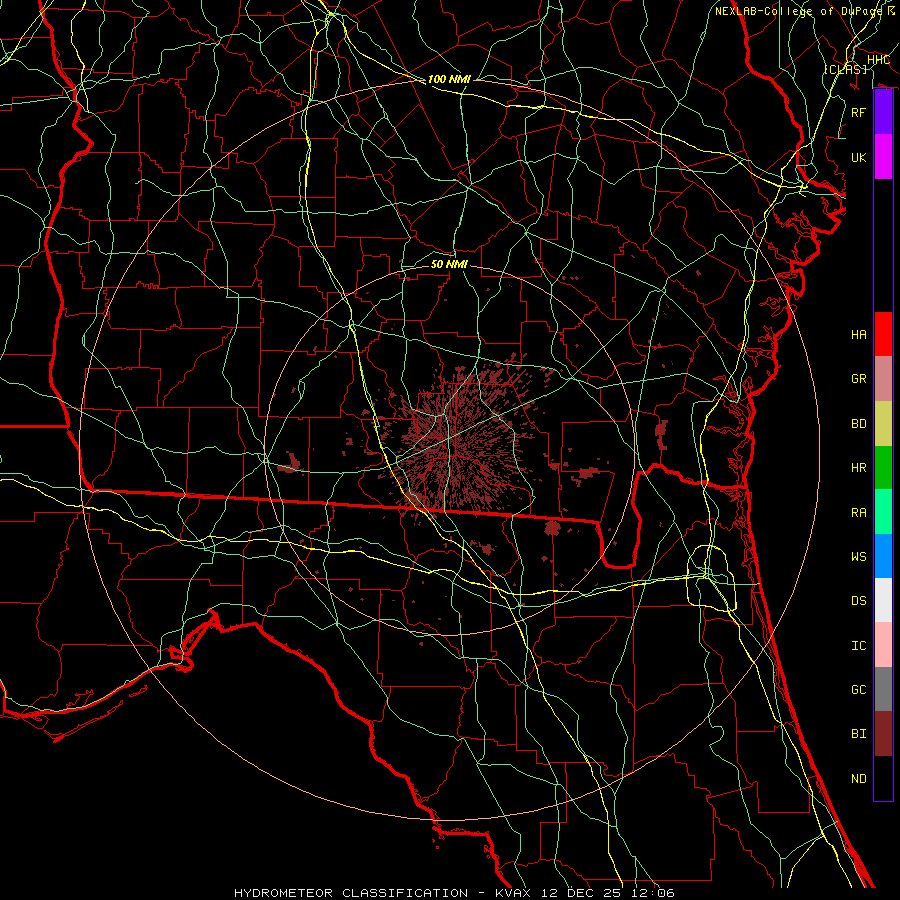Click the KVAX station identifier

pyautogui.click(x=515, y=893)
